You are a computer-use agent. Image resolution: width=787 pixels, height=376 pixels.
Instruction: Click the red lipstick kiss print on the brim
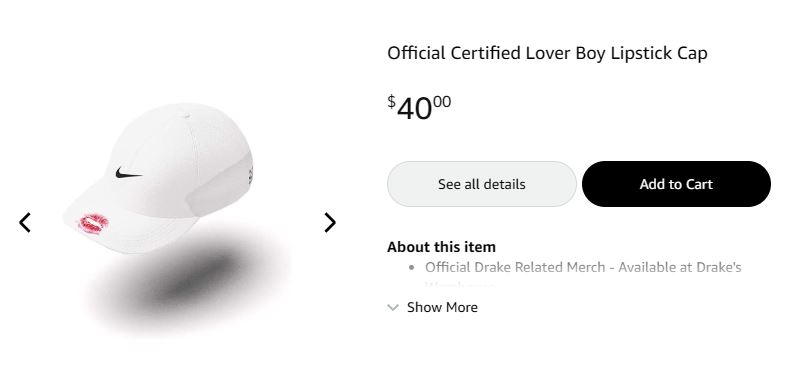coord(93,223)
